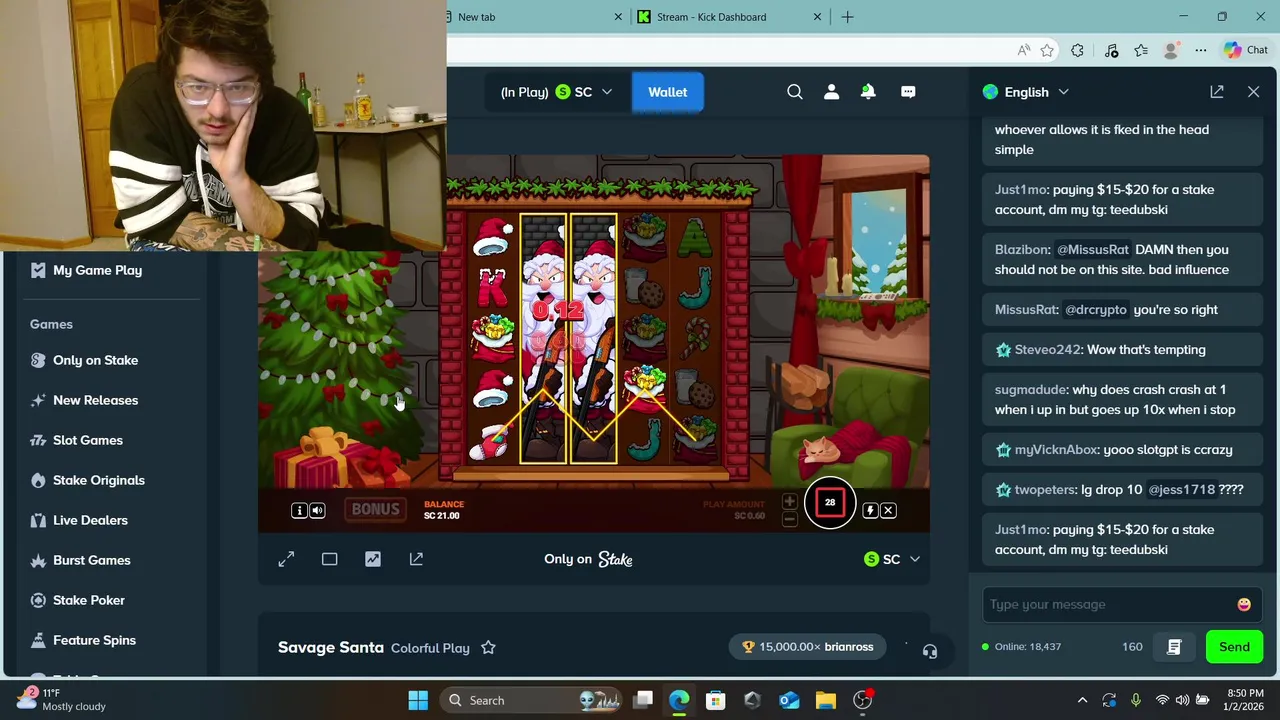Open the notifications bell icon

pos(868,92)
